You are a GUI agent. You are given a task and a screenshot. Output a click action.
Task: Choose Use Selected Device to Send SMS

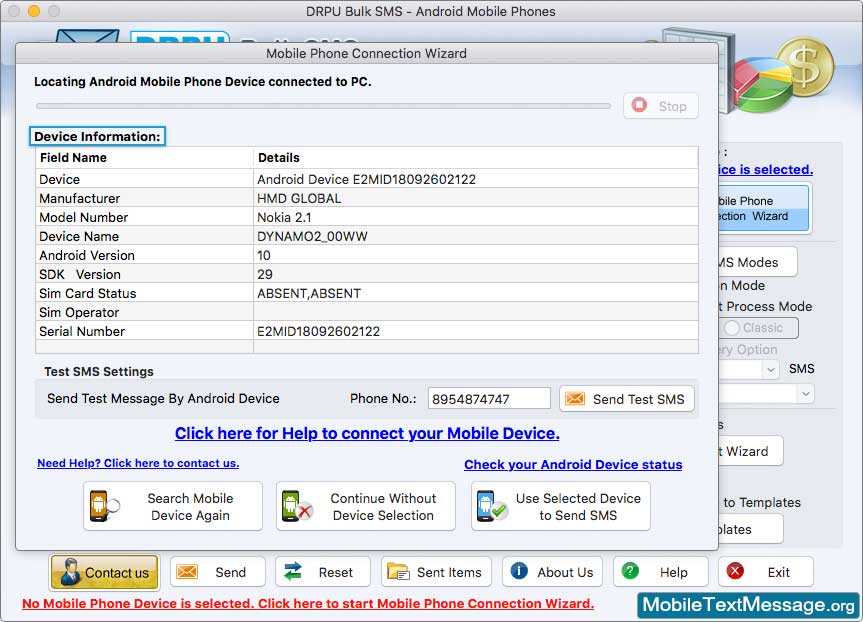(x=561, y=506)
